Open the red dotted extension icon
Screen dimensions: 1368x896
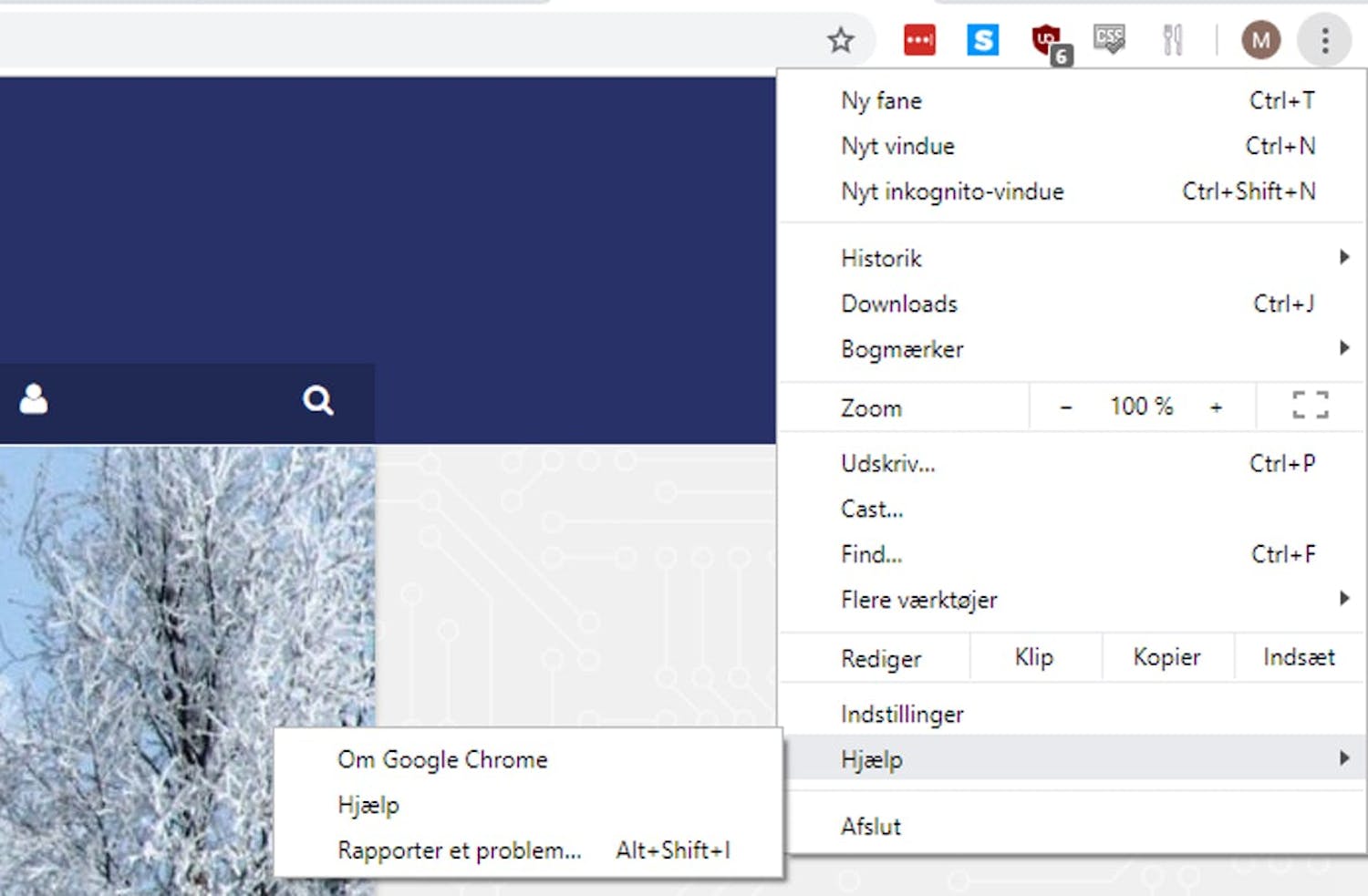click(918, 39)
